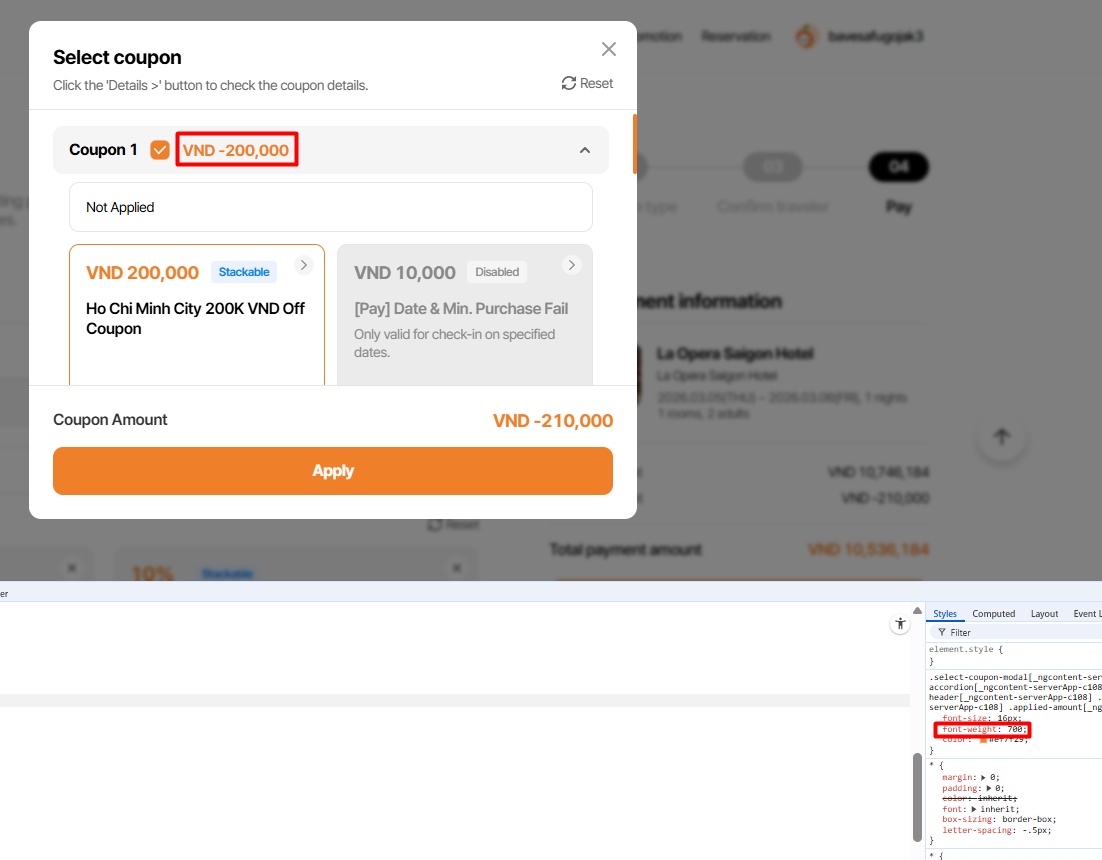Click the Select coupon modal heading
The image size is (1102, 860).
click(117, 57)
